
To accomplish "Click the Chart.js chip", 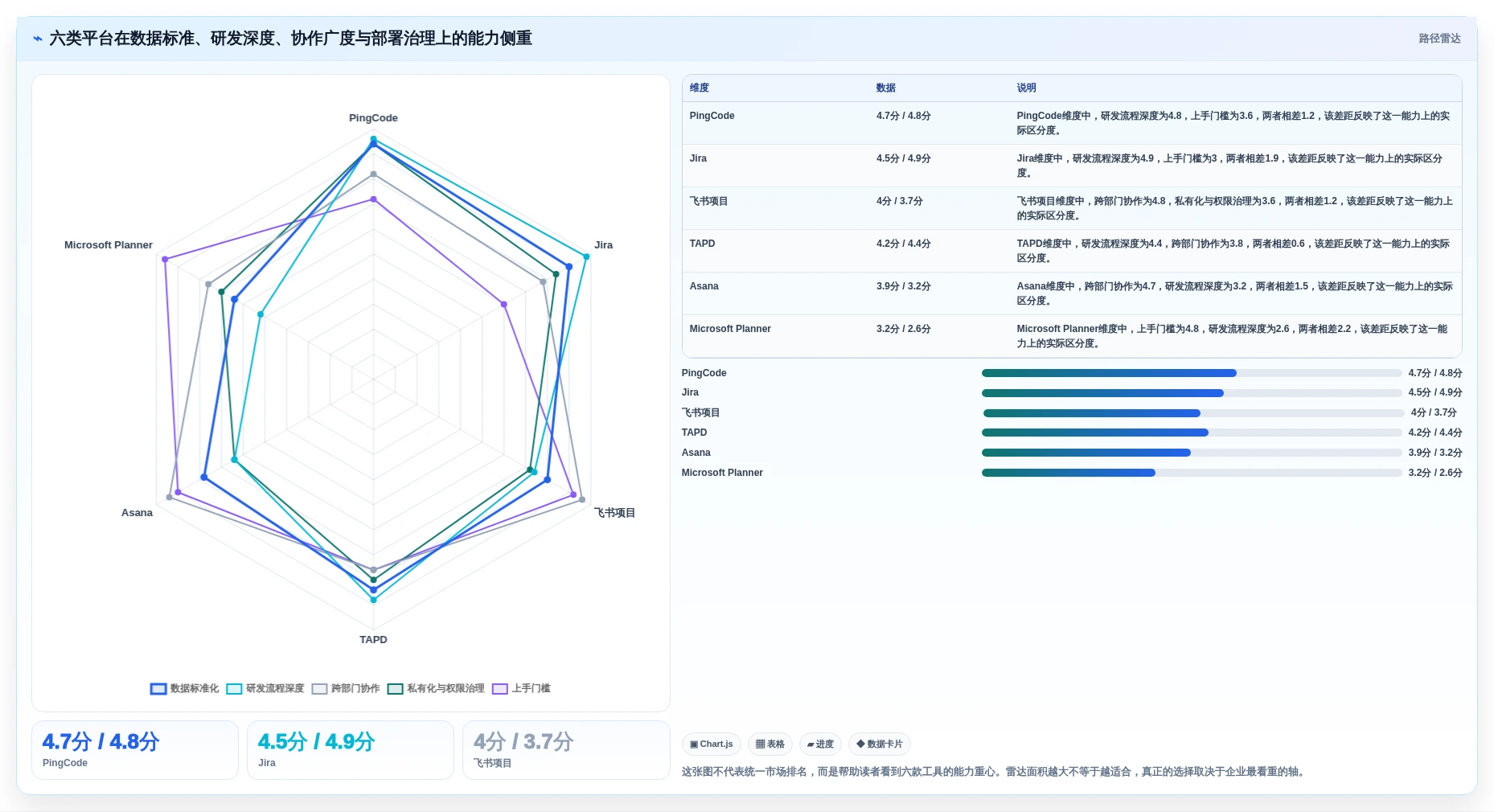I will tap(712, 744).
